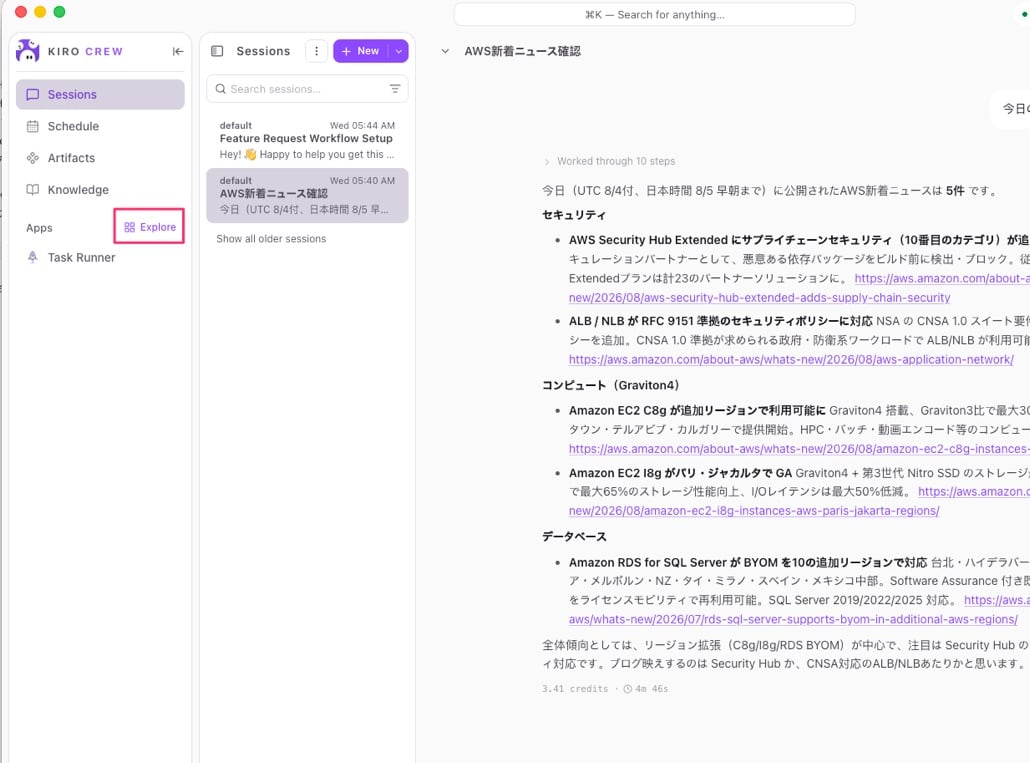Open the sessions three-dot options menu
Viewport: 1030px width, 763px height.
317,51
